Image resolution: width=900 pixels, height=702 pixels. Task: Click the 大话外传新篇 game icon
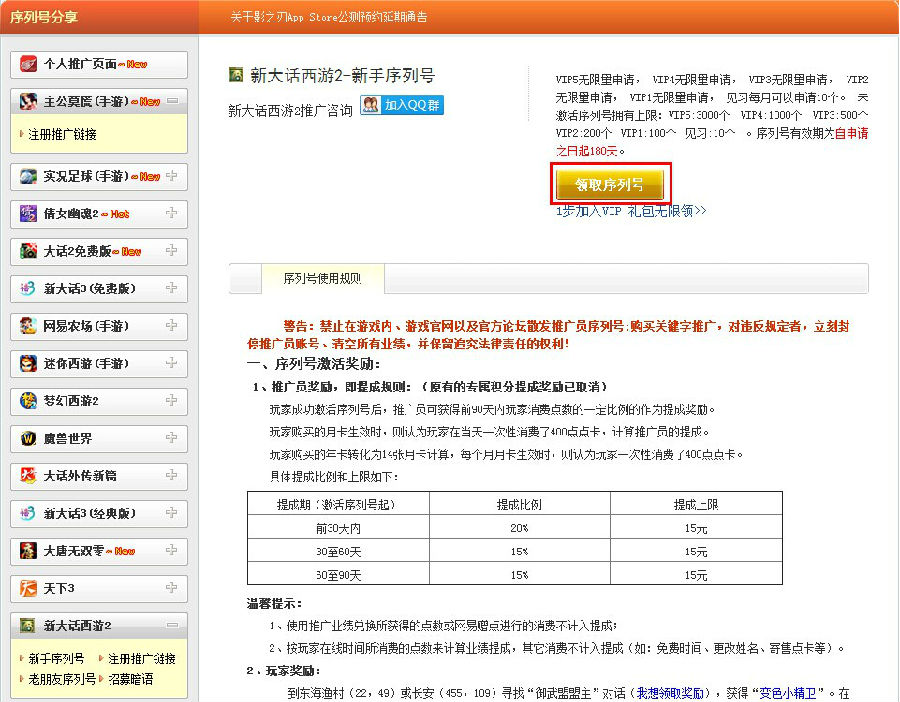point(28,476)
